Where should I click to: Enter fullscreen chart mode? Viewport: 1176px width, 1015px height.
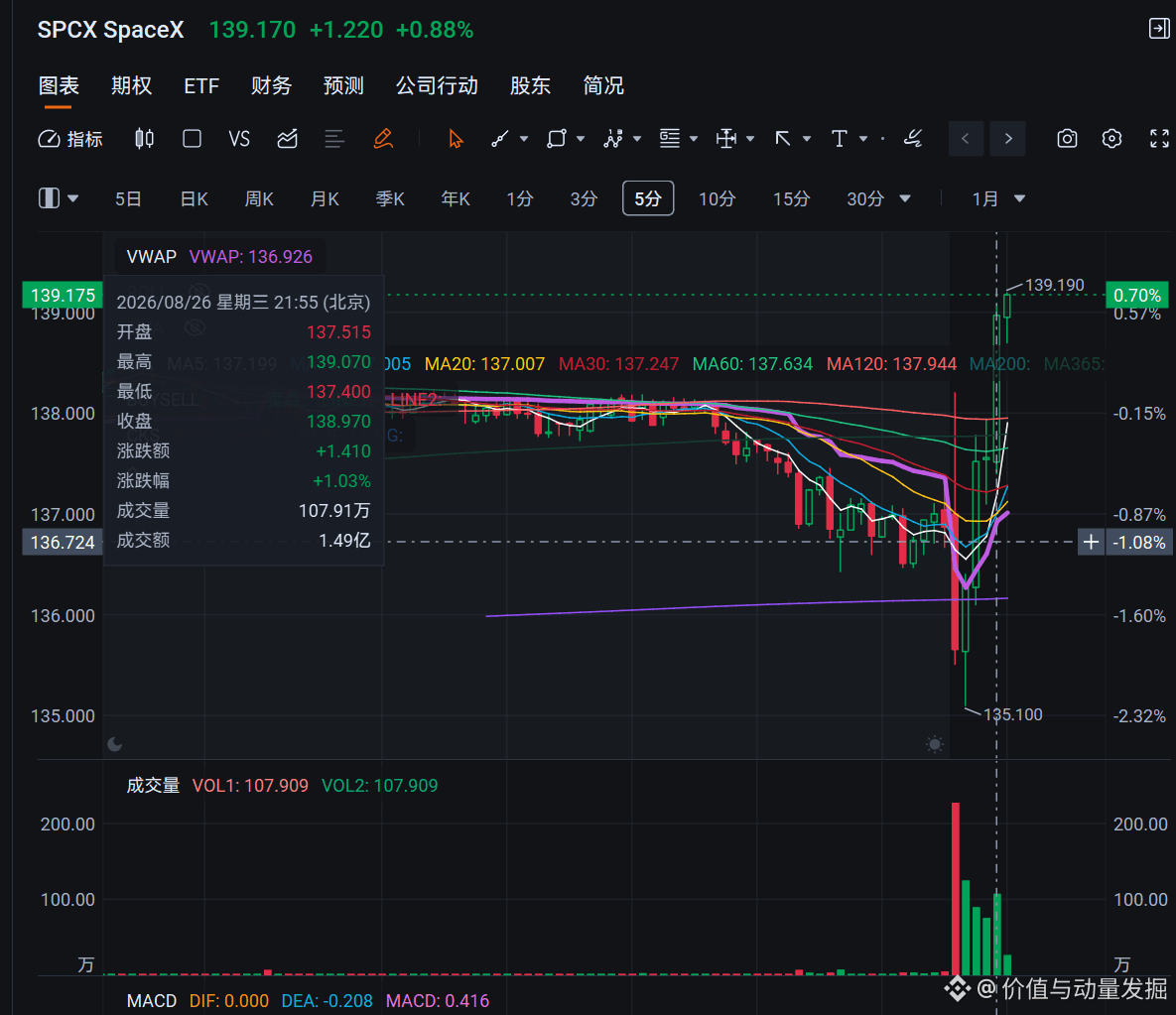coord(1159,139)
